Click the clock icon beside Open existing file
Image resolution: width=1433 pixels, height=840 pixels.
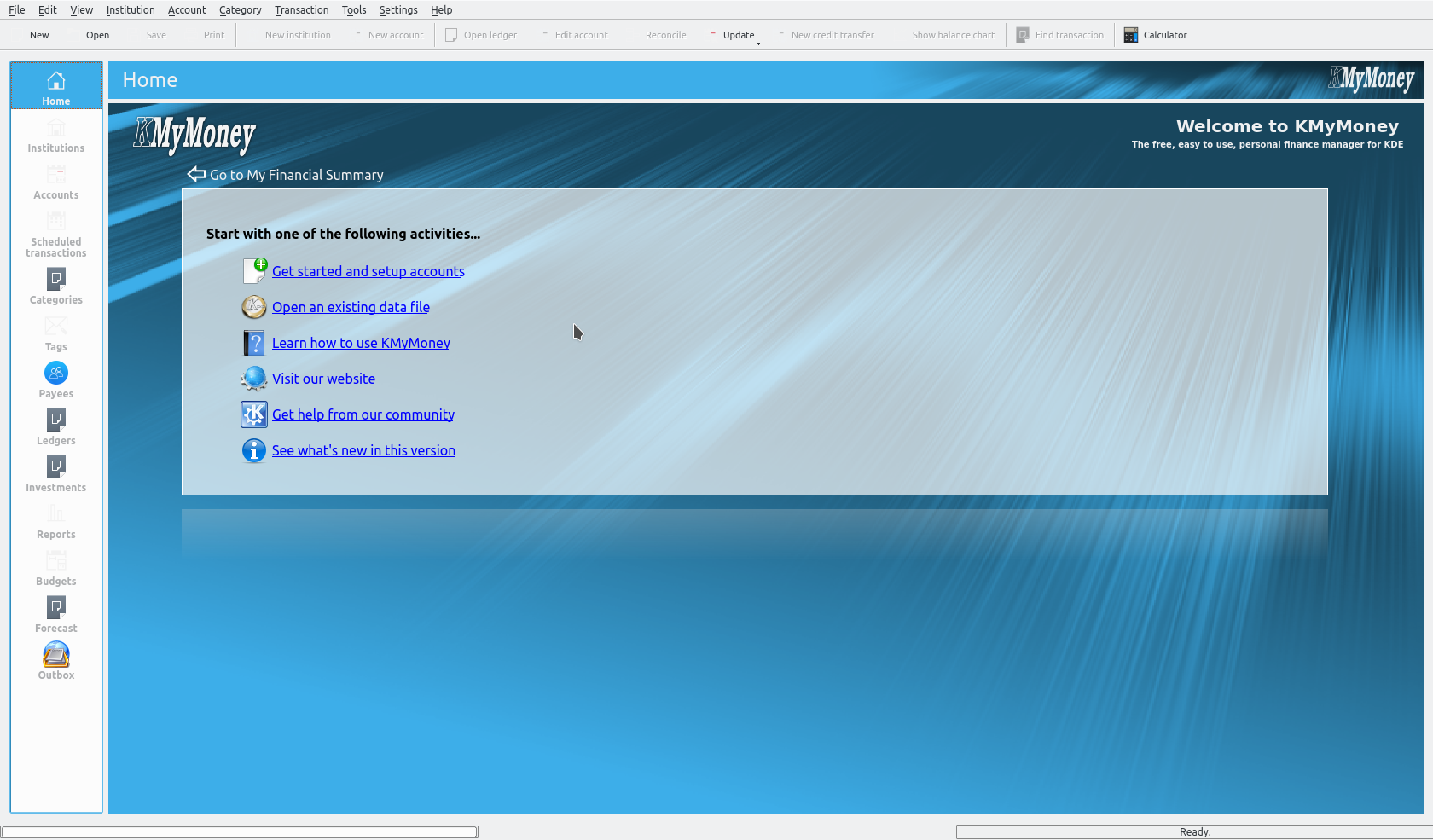[x=254, y=307]
